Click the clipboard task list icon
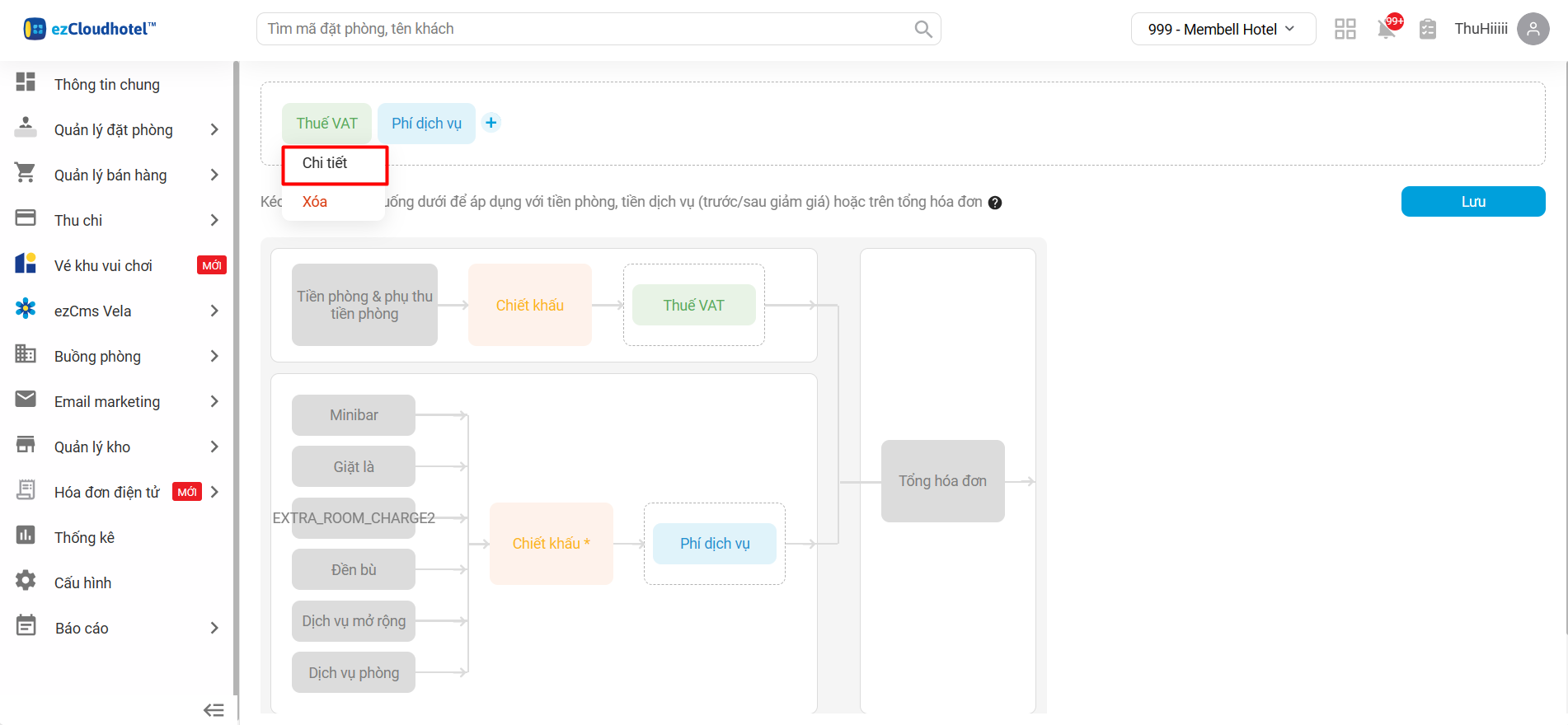1568x725 pixels. 1427,30
